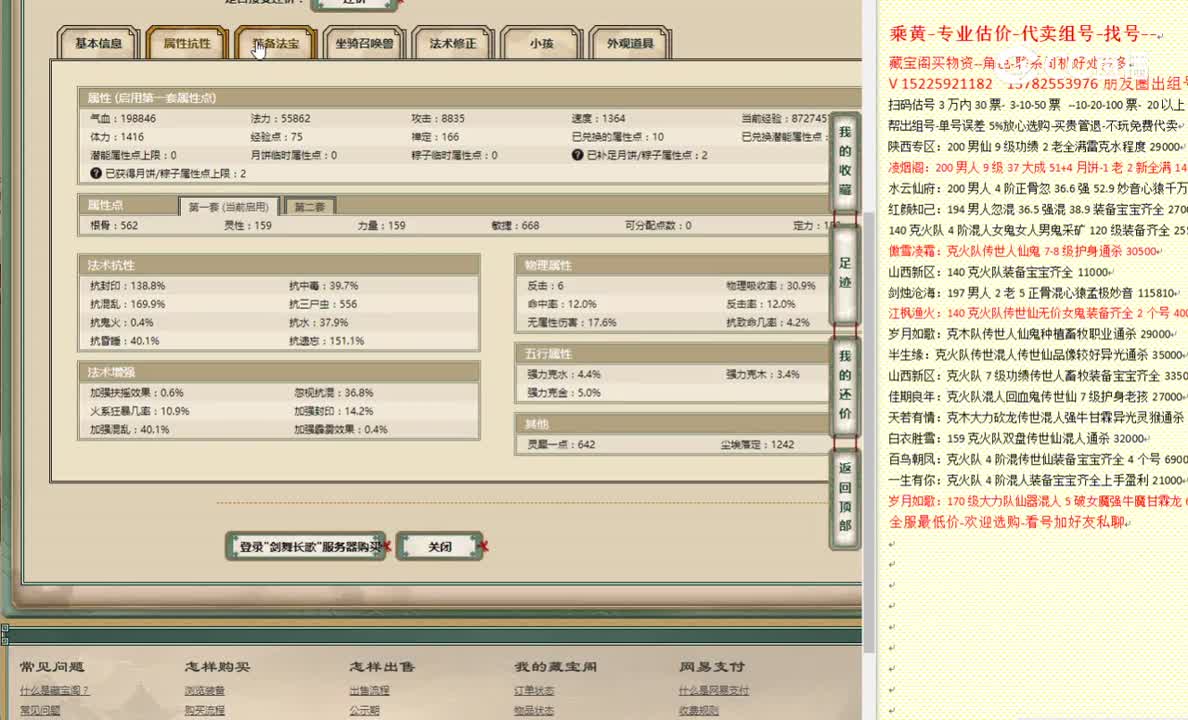Select the 外观道具 tab
The image size is (1188, 720).
pyautogui.click(x=630, y=43)
